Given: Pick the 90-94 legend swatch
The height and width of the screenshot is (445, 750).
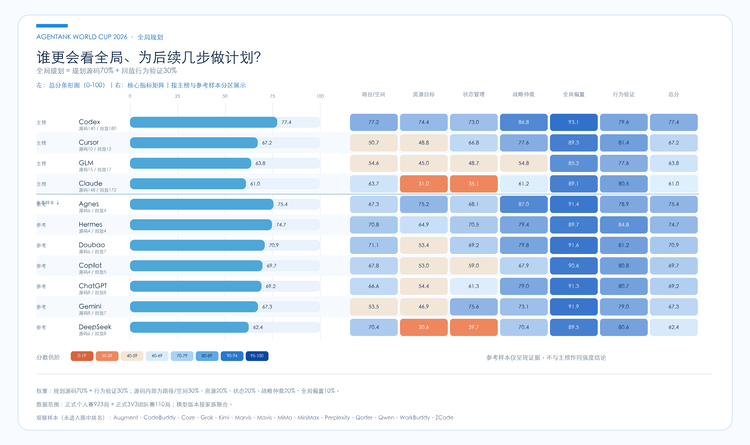Looking at the screenshot, I should point(232,356).
